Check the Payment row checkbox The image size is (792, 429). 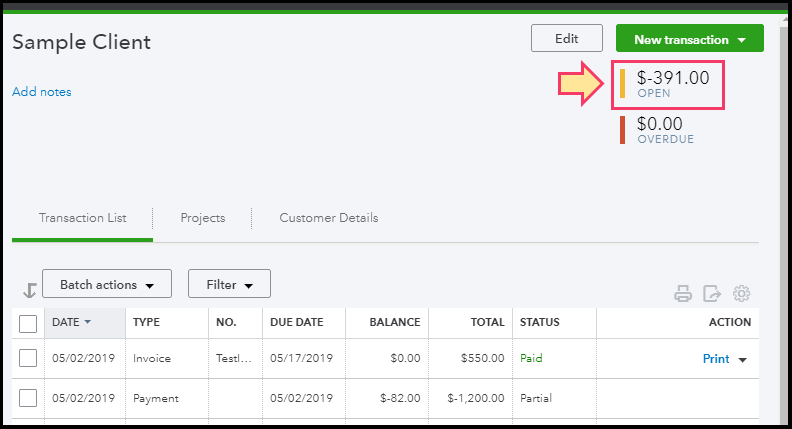[x=28, y=398]
